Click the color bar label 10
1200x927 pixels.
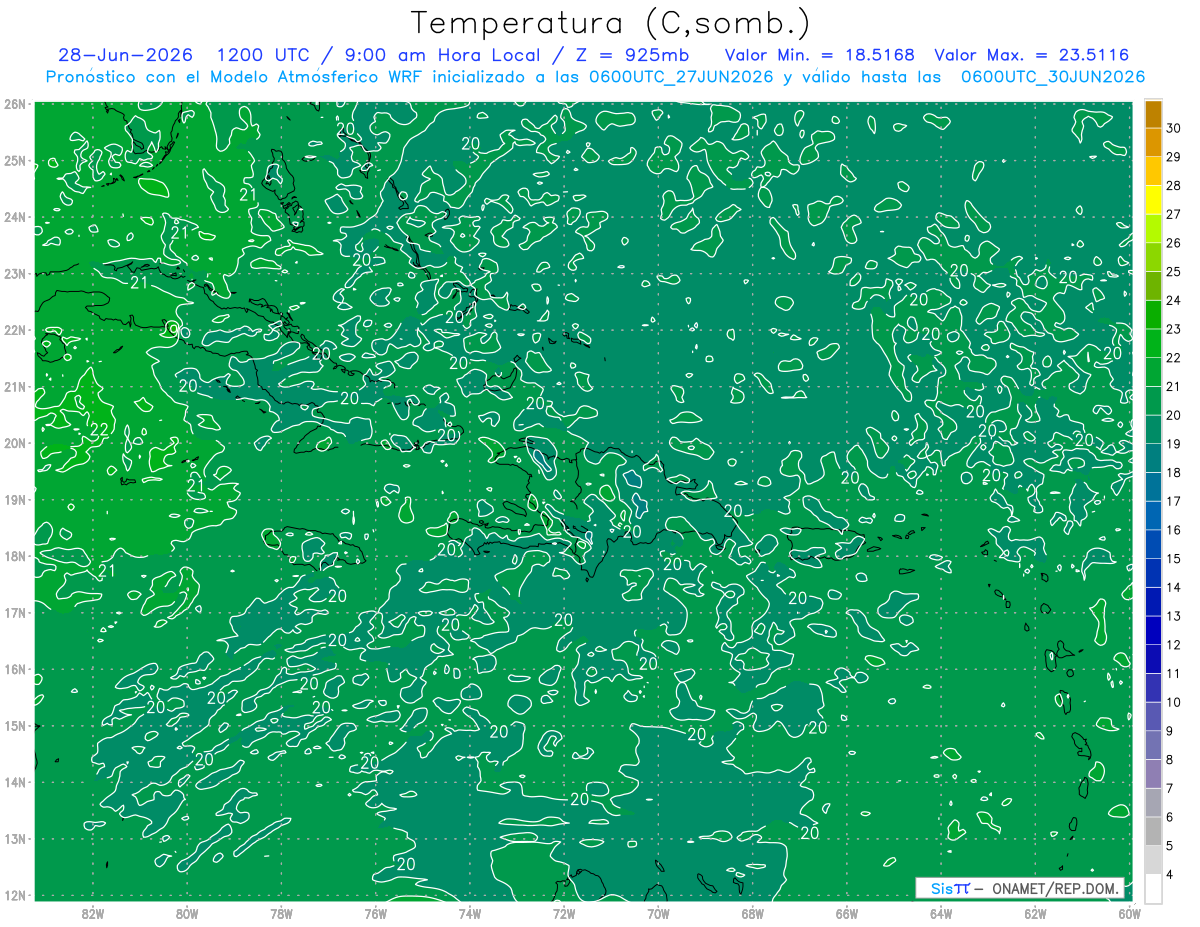(1174, 702)
